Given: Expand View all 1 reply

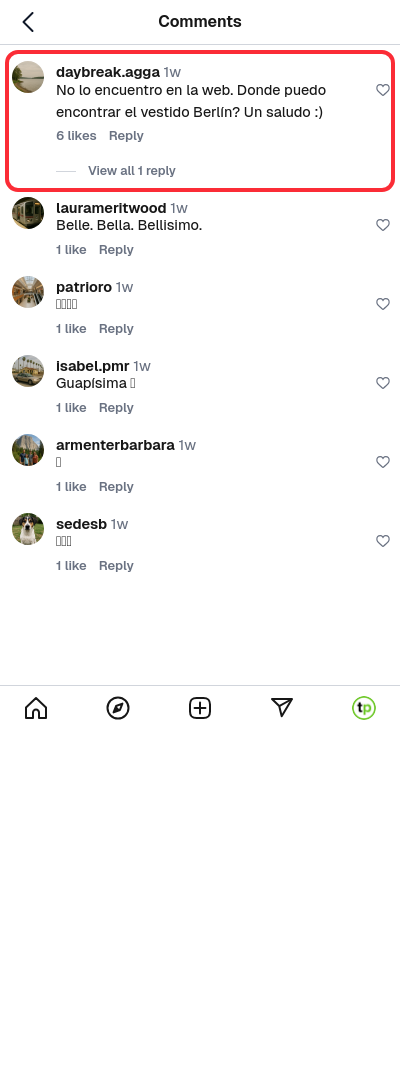Looking at the screenshot, I should tap(131, 171).
